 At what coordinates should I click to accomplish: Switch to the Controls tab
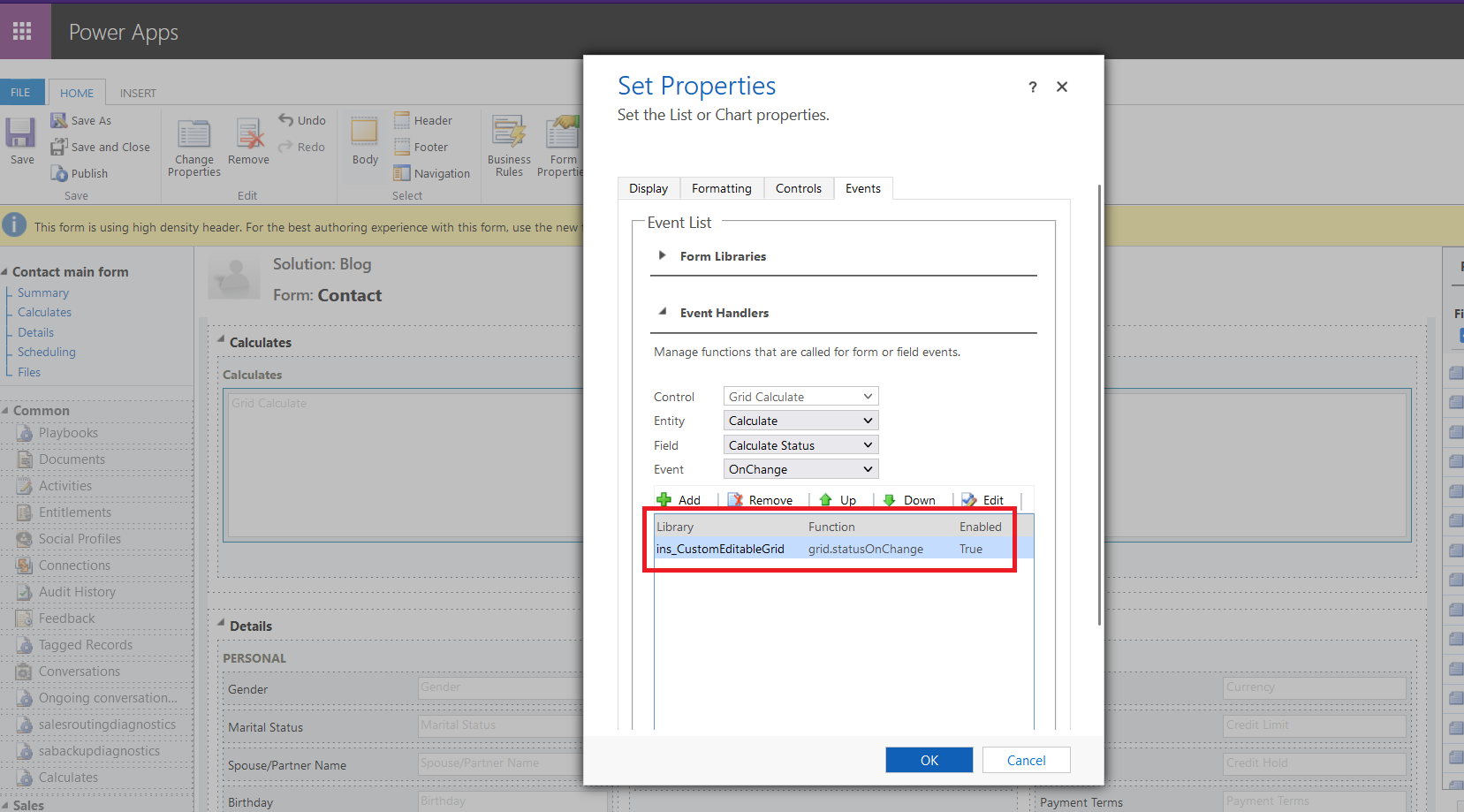coord(799,188)
